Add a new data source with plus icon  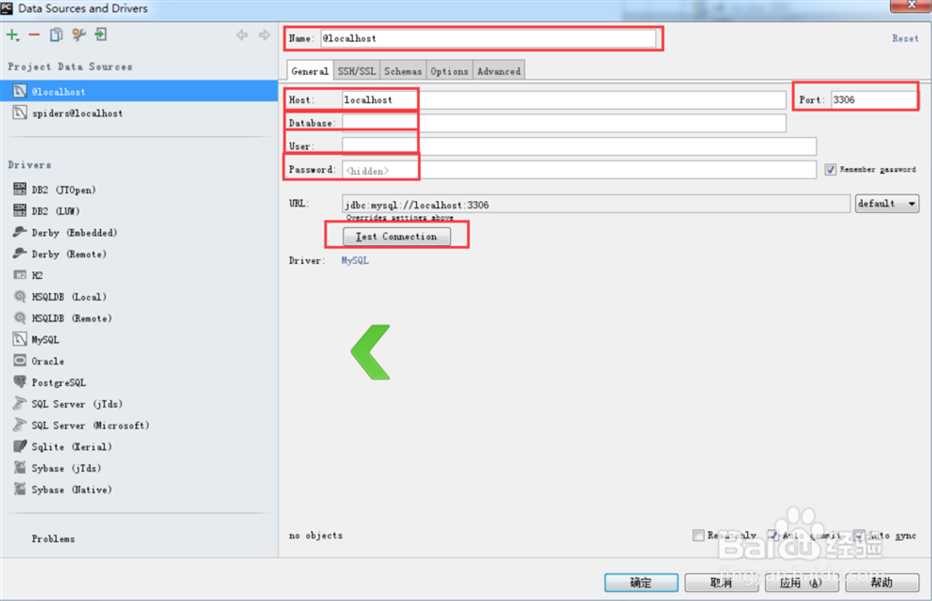click(x=12, y=35)
